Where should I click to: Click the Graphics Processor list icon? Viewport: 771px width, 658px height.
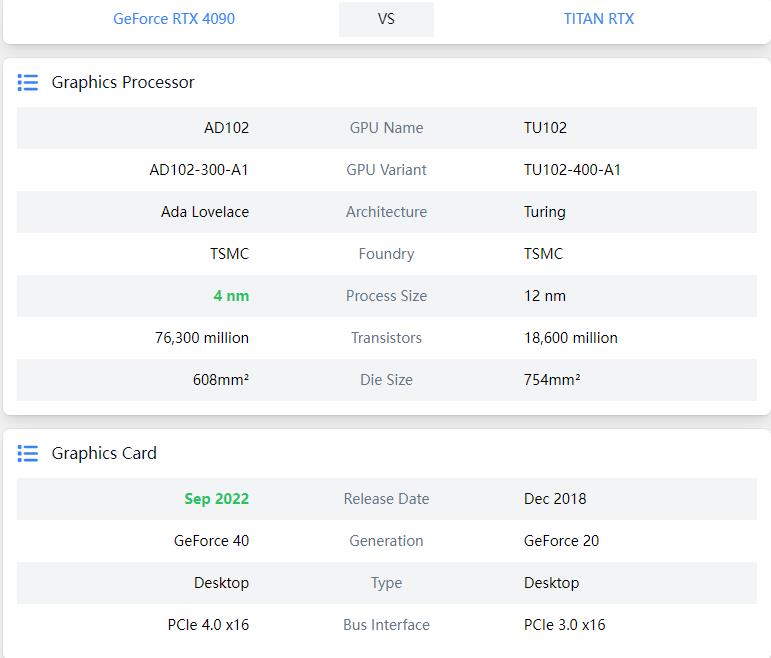[x=28, y=83]
